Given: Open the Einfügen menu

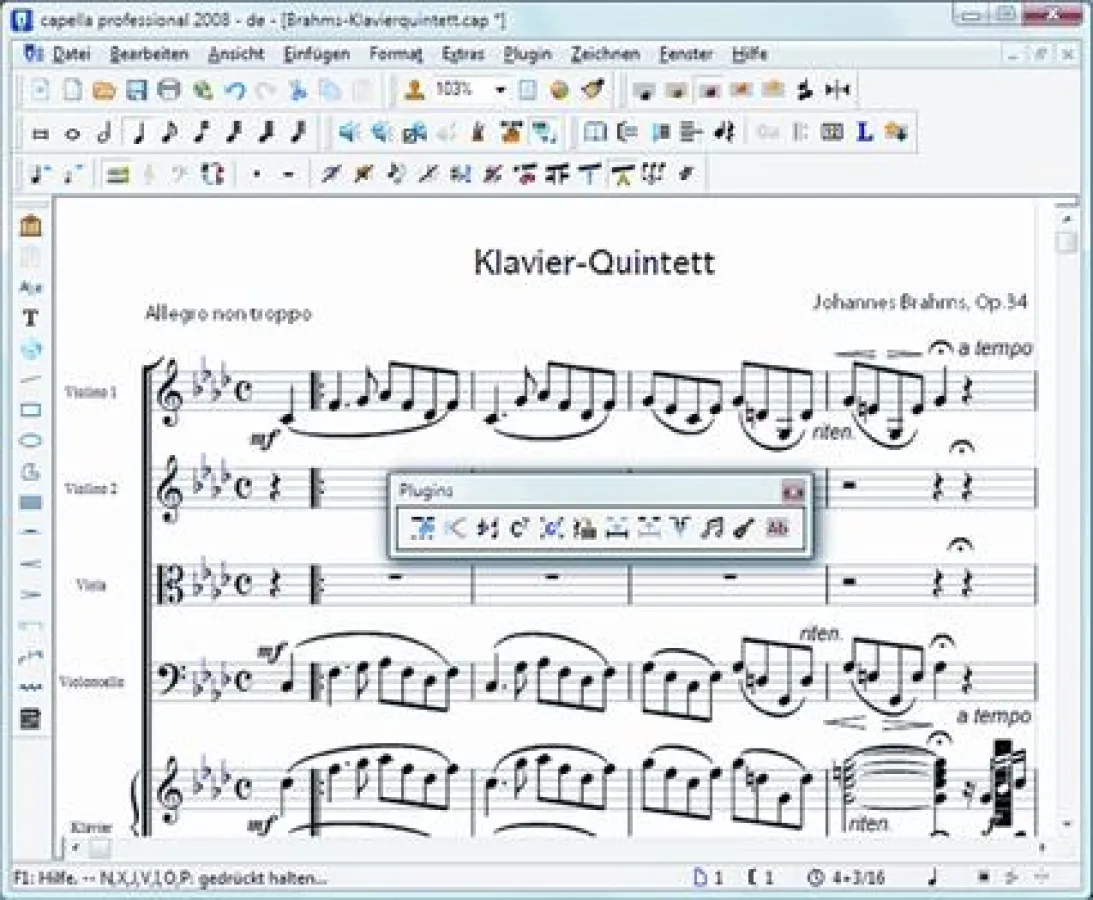Looking at the screenshot, I should pos(316,54).
